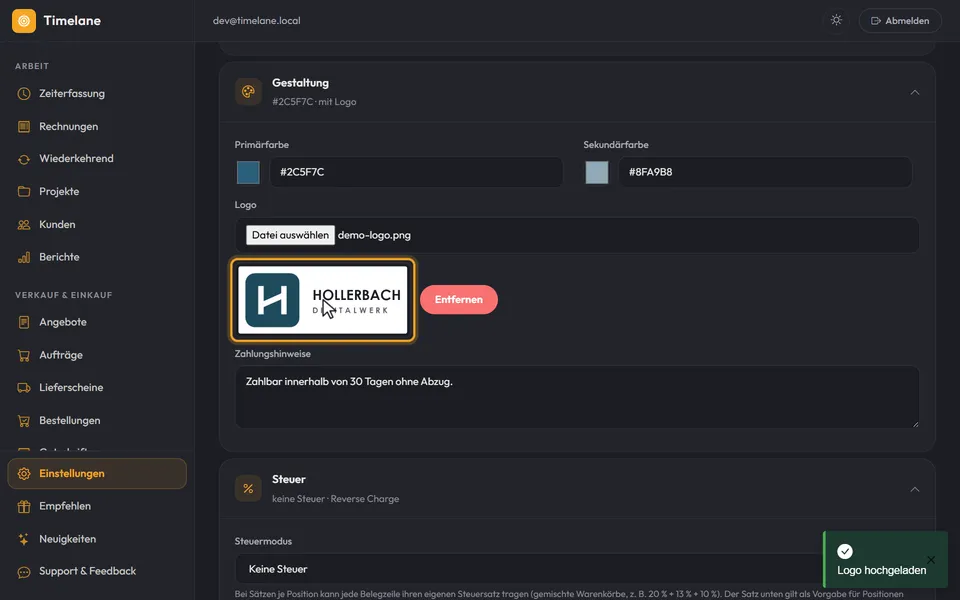Click the Bestellungen cart icon
This screenshot has width=960, height=600.
point(24,421)
